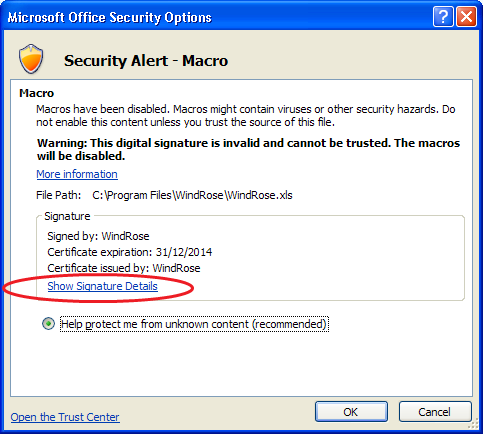Open the Trust Center link
Viewport: 483px width, 434px height.
pyautogui.click(x=65, y=417)
